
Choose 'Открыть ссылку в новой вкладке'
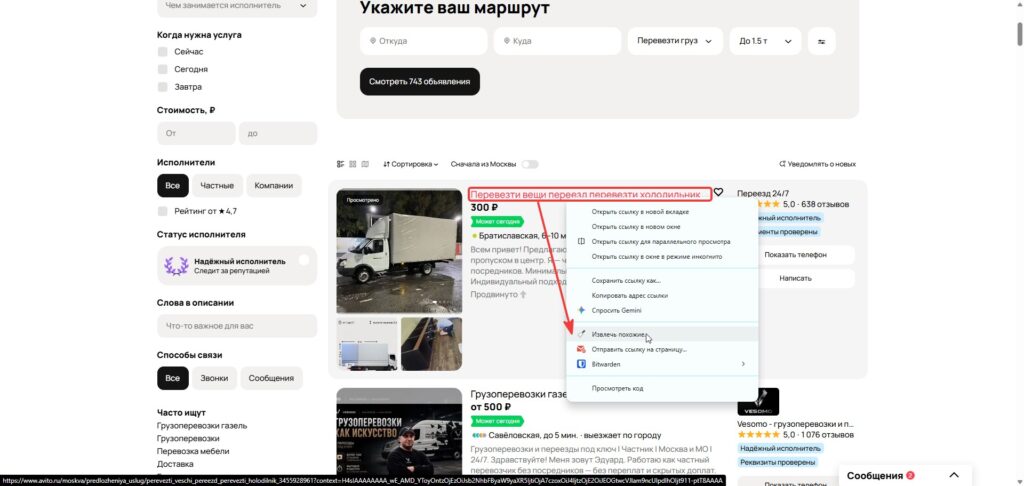(662, 212)
